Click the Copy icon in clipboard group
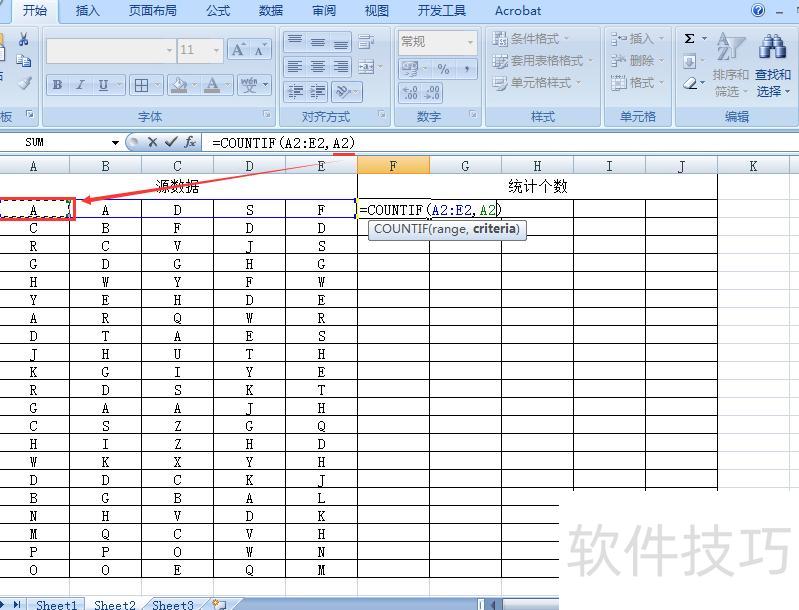The image size is (799, 610). pyautogui.click(x=23, y=61)
